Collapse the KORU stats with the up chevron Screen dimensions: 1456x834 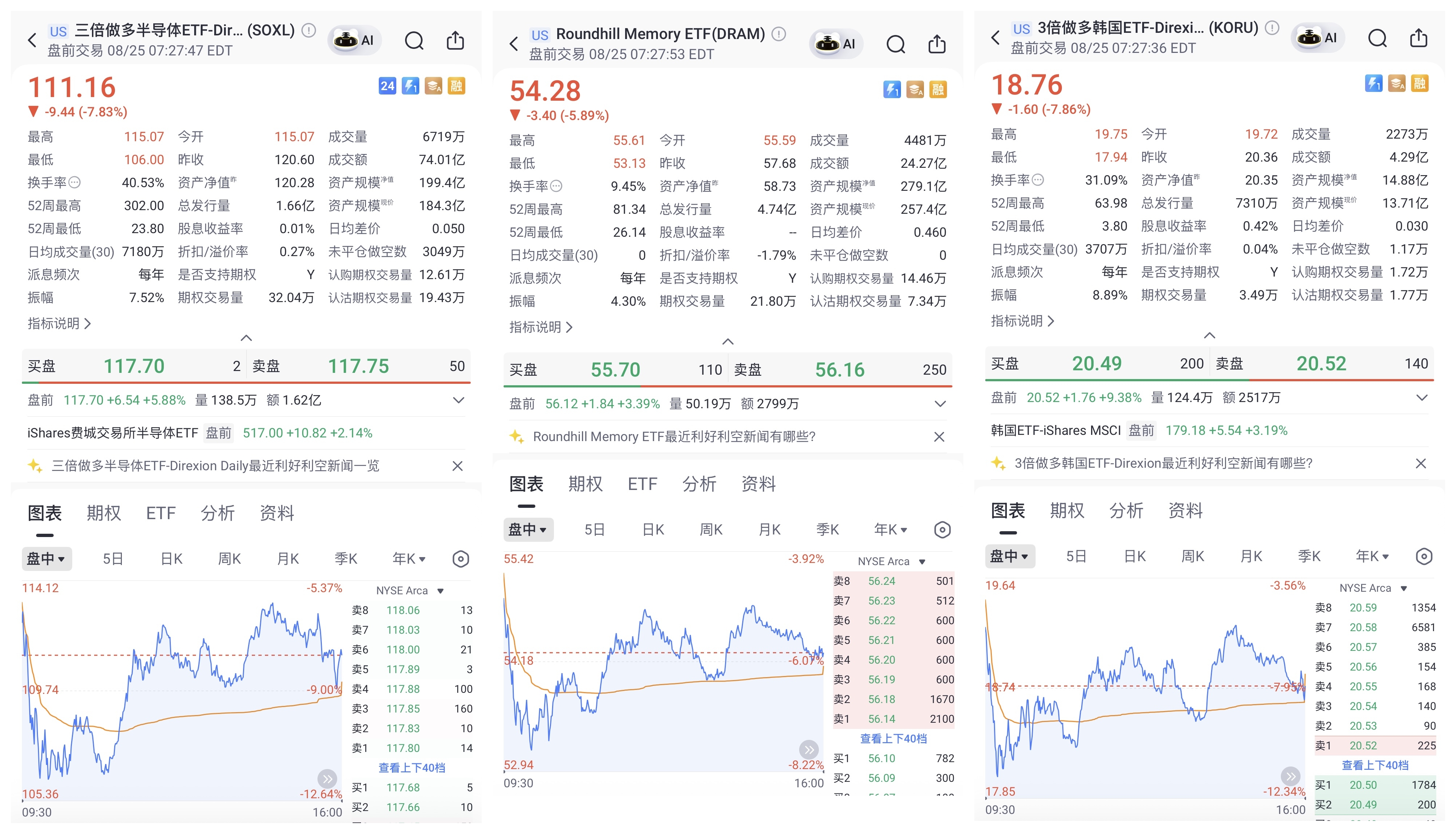click(x=1210, y=336)
